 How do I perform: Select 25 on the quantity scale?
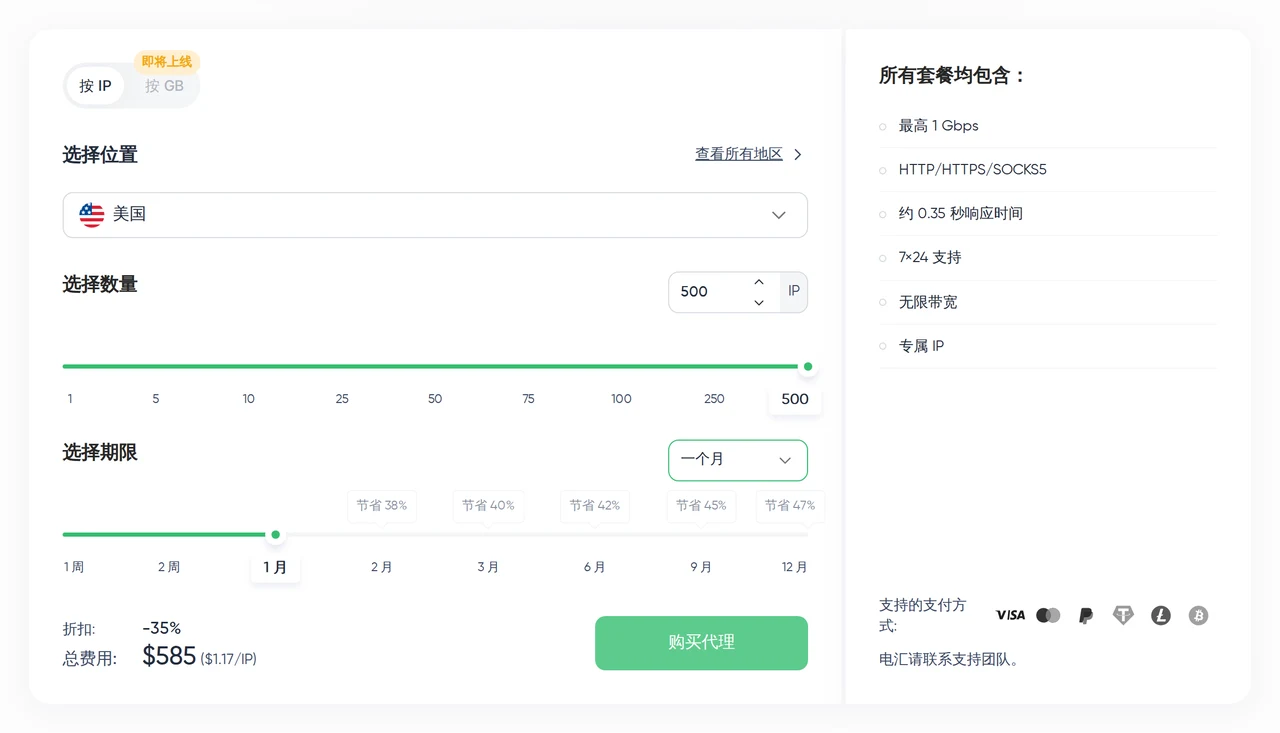pos(342,399)
